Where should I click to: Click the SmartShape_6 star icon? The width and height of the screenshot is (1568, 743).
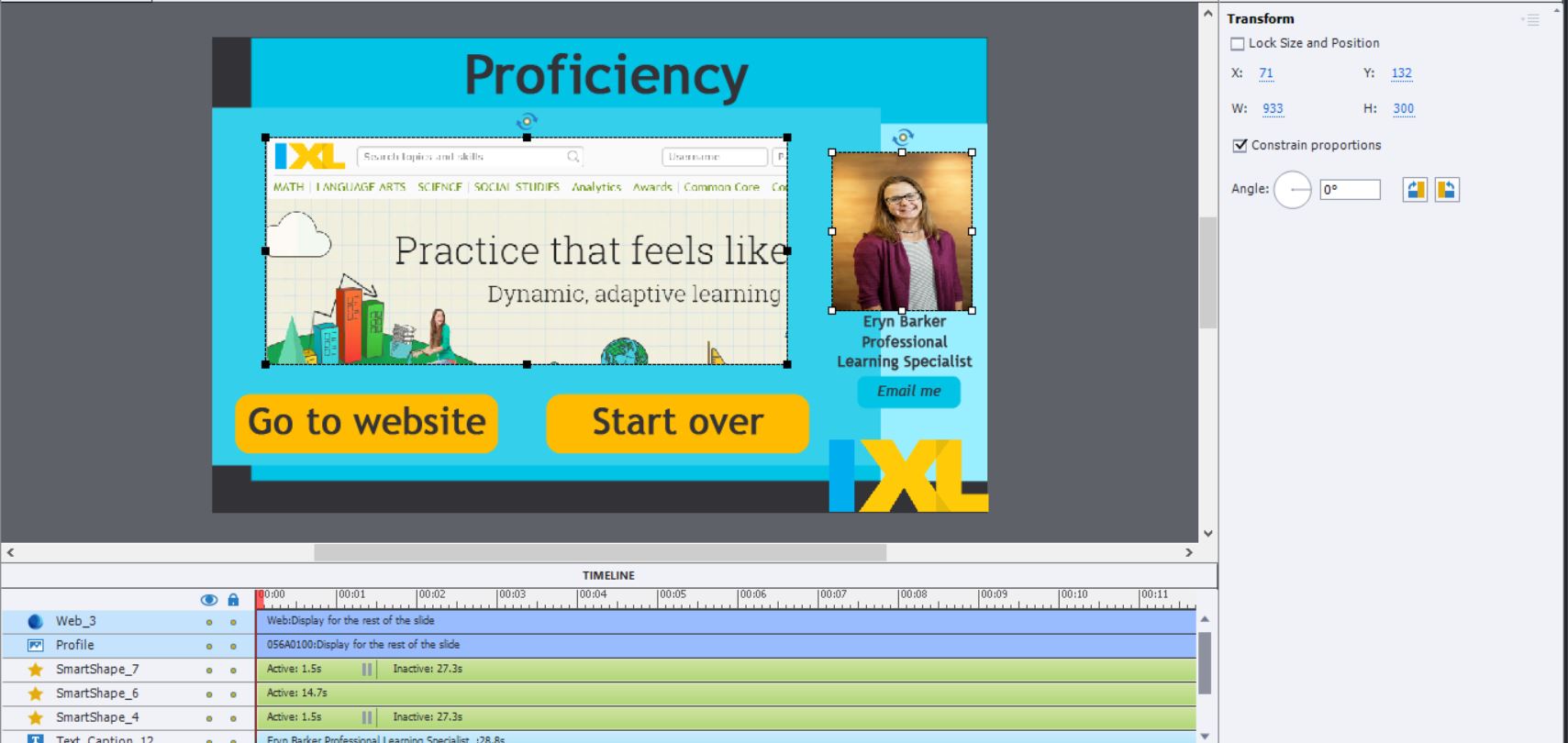coord(36,693)
